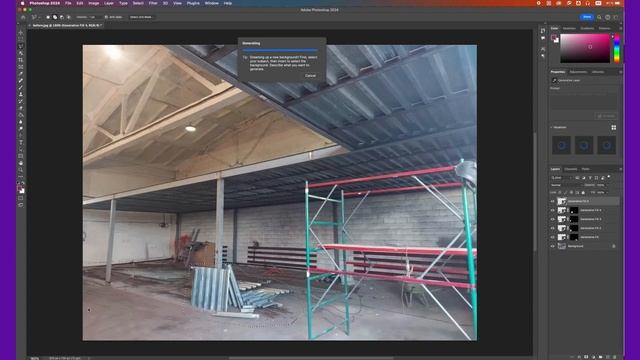This screenshot has width=640, height=360.
Task: Open the Color panel options menu
Action: click(x=620, y=28)
